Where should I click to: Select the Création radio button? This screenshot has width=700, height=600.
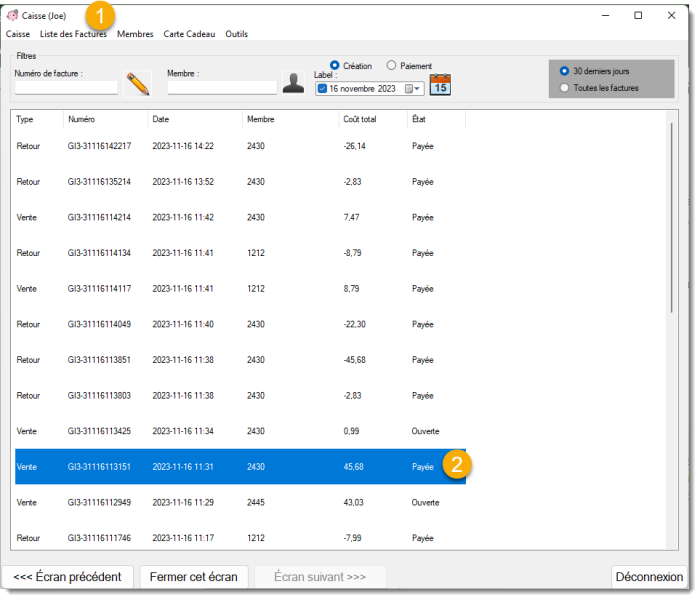[x=334, y=66]
